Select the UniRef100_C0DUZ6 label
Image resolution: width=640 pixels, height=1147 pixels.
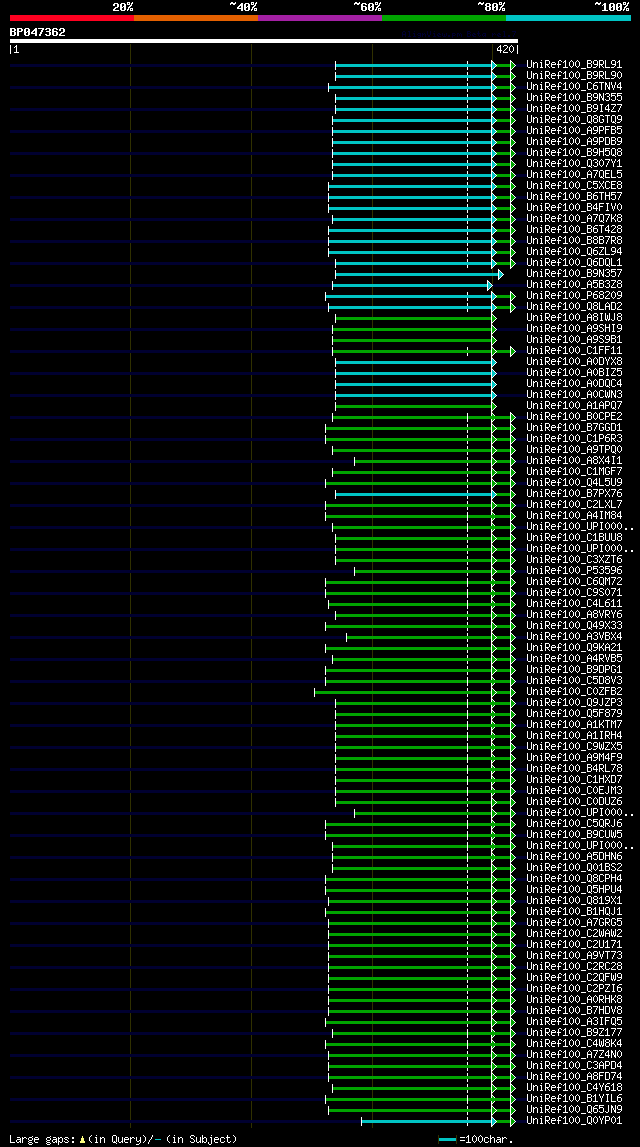(574, 802)
